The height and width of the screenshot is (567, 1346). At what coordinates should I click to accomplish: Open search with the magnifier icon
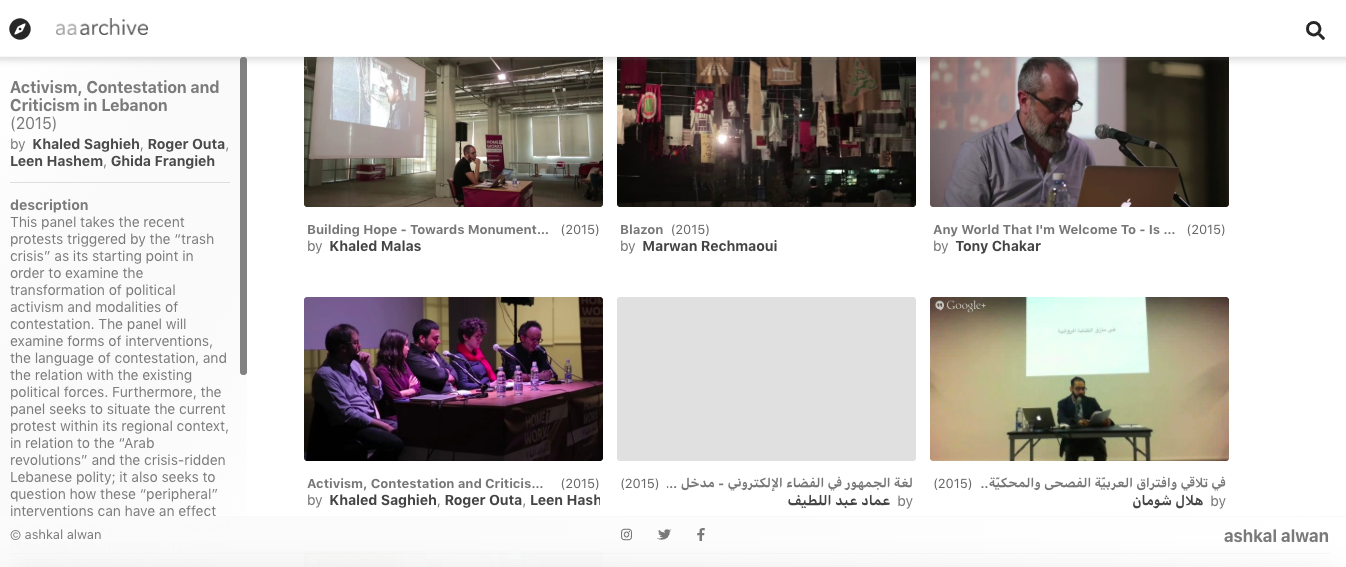(x=1315, y=30)
